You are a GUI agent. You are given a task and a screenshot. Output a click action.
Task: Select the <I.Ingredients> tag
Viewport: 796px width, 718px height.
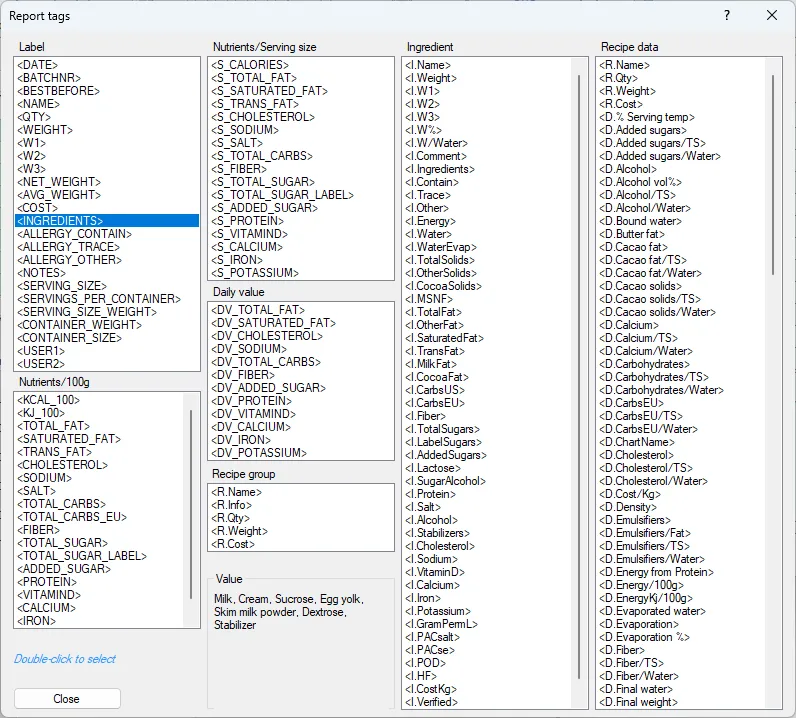coord(440,169)
